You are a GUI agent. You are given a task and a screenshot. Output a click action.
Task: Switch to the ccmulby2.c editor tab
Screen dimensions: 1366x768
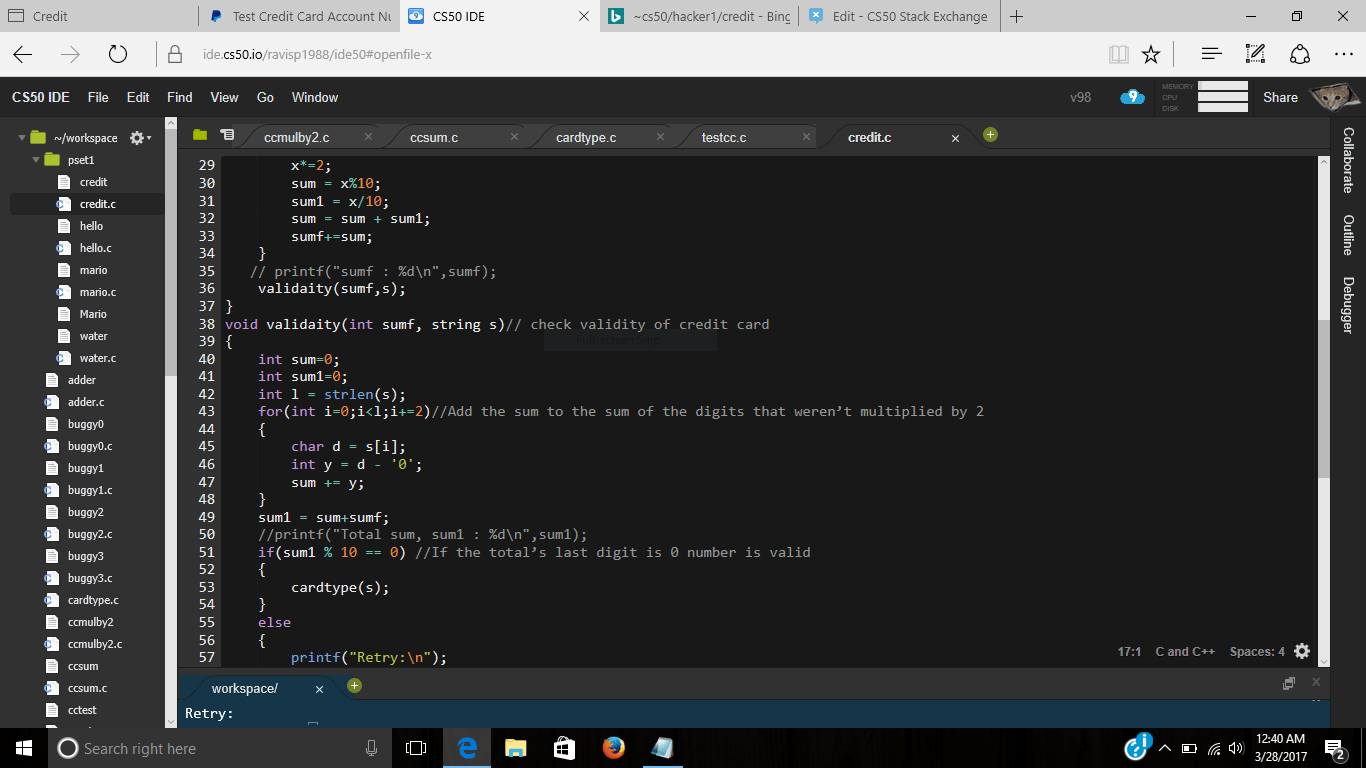click(297, 137)
